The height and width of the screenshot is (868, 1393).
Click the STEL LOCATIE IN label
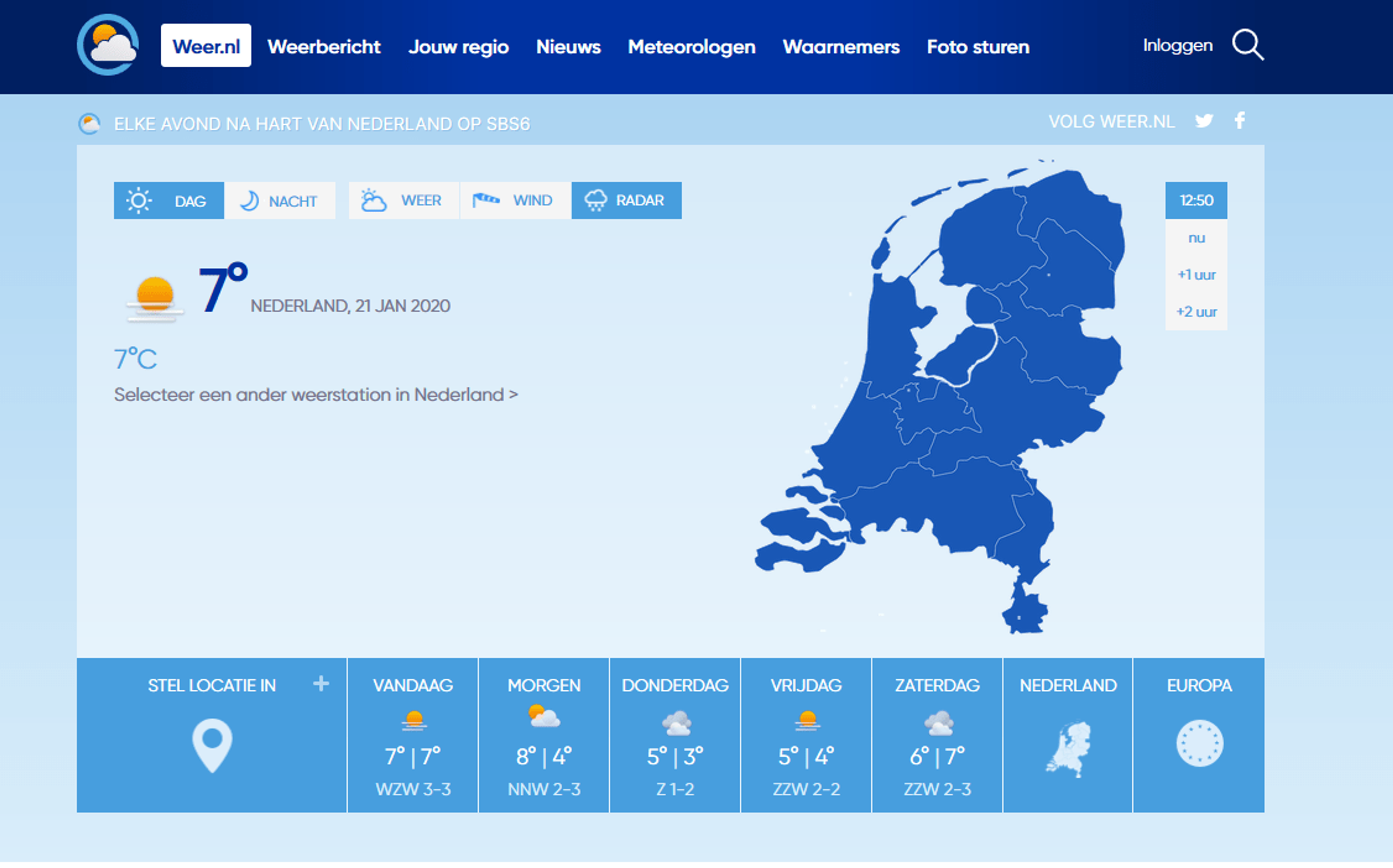212,685
